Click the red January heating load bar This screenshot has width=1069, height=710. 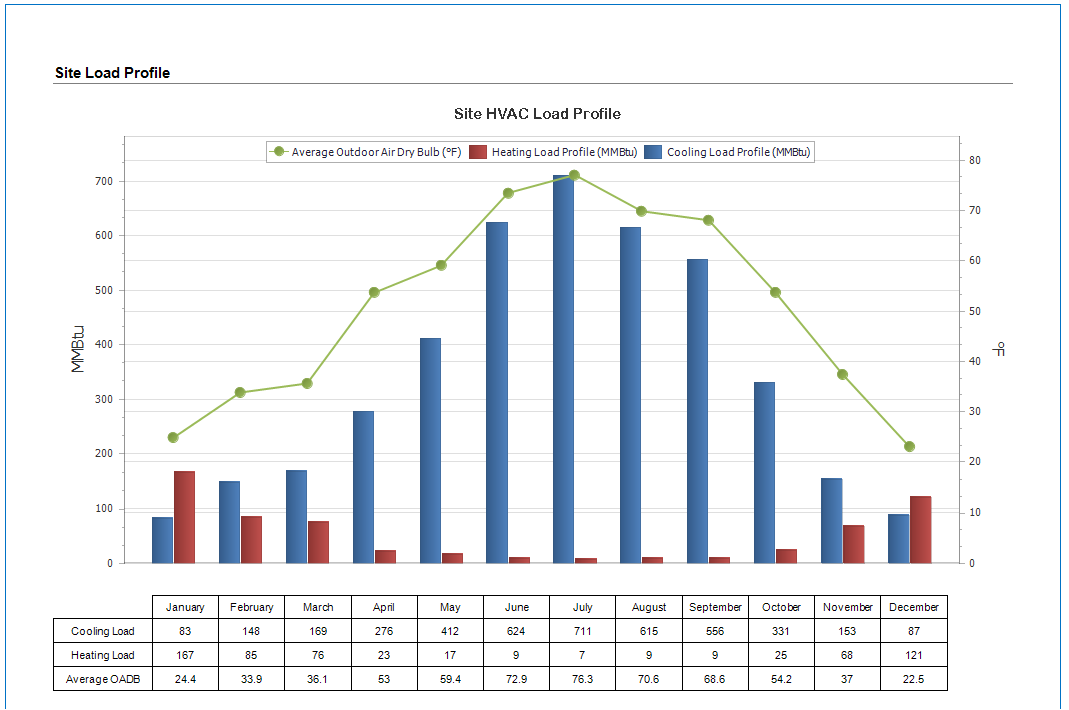tap(185, 517)
